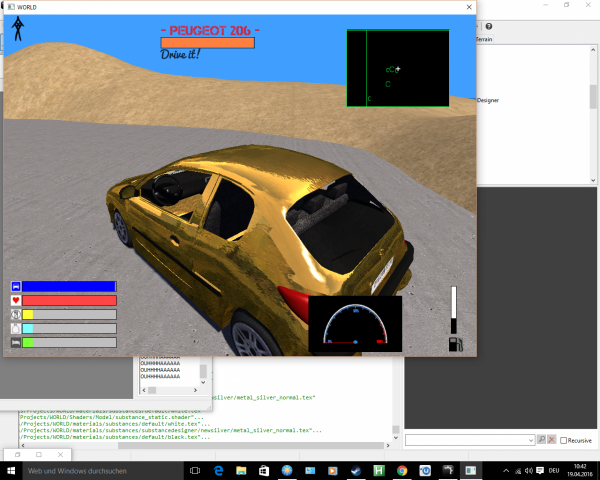
Task: Click the magnifier search icon beside the filter box
Action: (540, 439)
